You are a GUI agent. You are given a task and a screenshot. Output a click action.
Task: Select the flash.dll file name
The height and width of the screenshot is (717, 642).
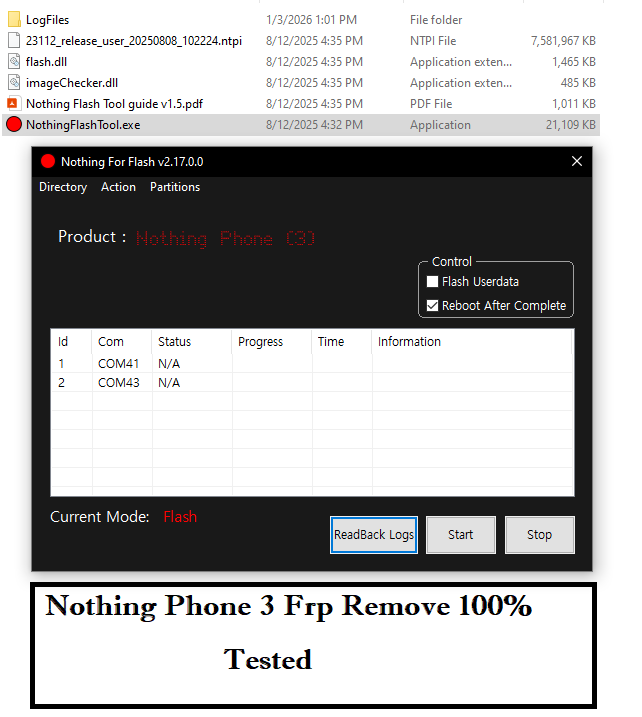(x=47, y=62)
